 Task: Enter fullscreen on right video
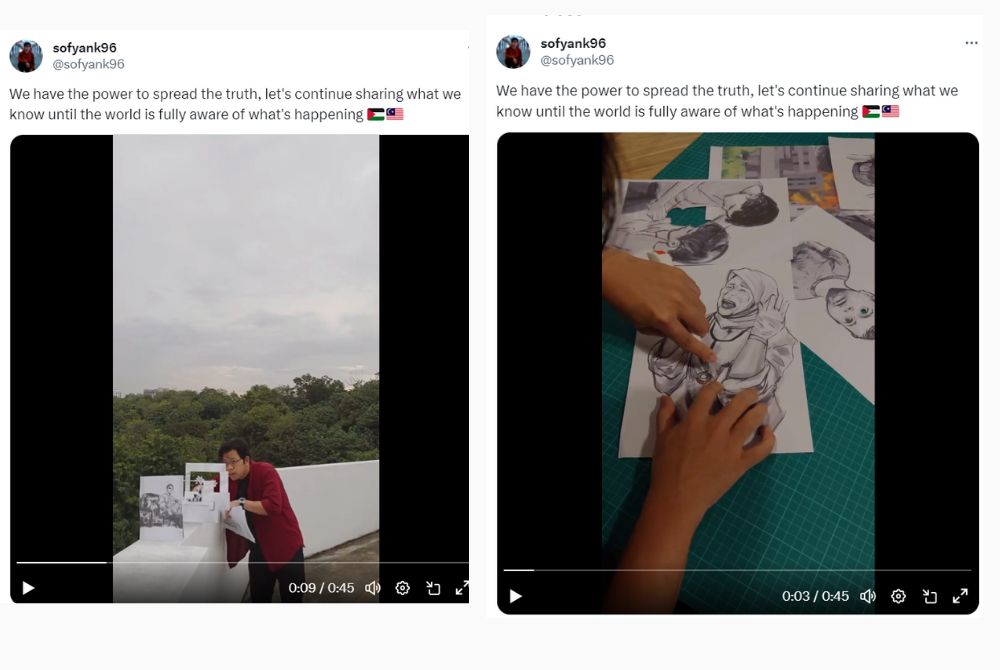coord(960,596)
